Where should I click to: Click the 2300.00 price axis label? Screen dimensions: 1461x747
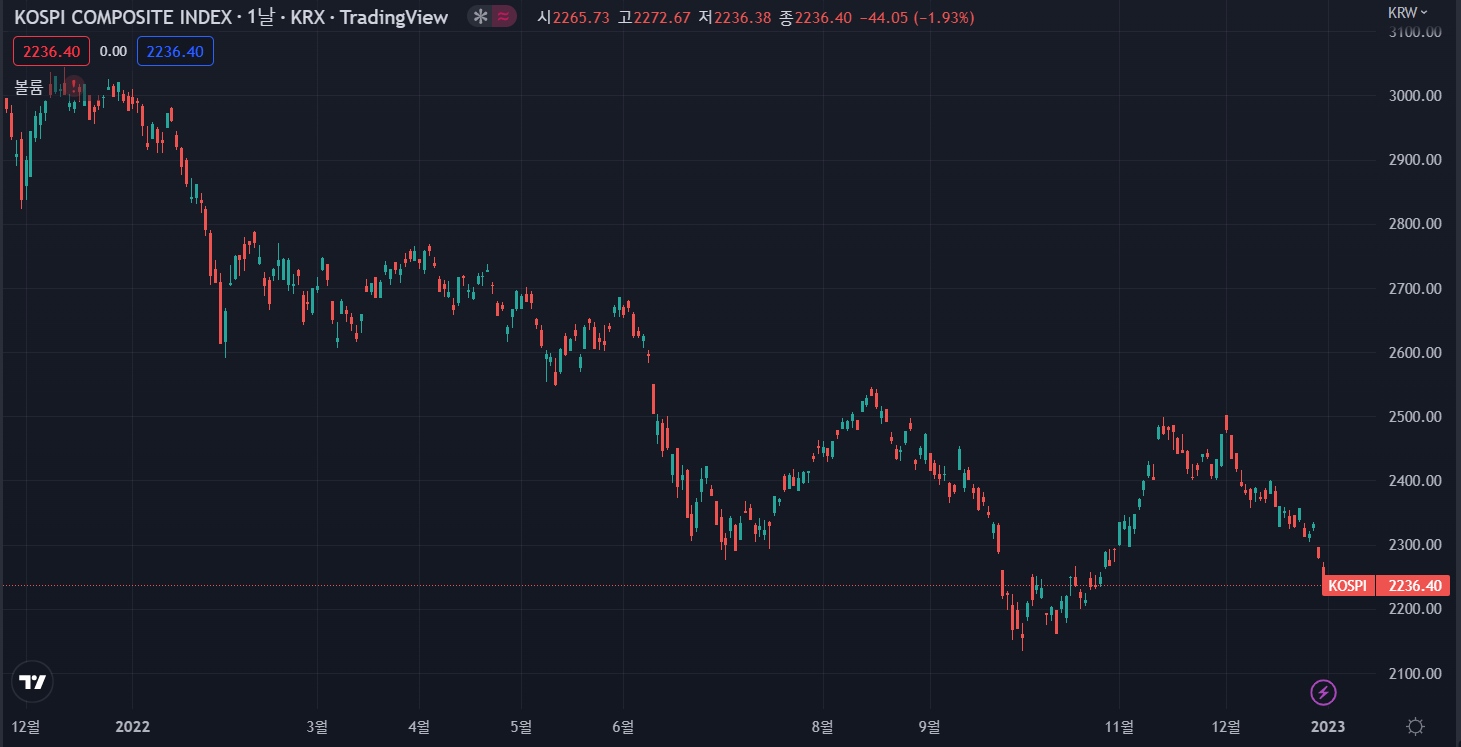click(1413, 545)
